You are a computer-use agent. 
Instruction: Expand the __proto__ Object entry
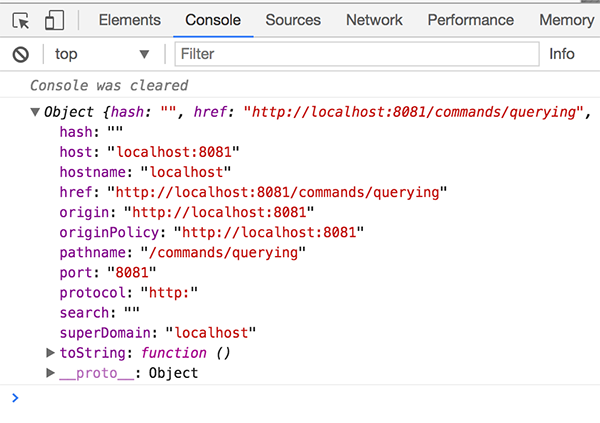tap(51, 373)
